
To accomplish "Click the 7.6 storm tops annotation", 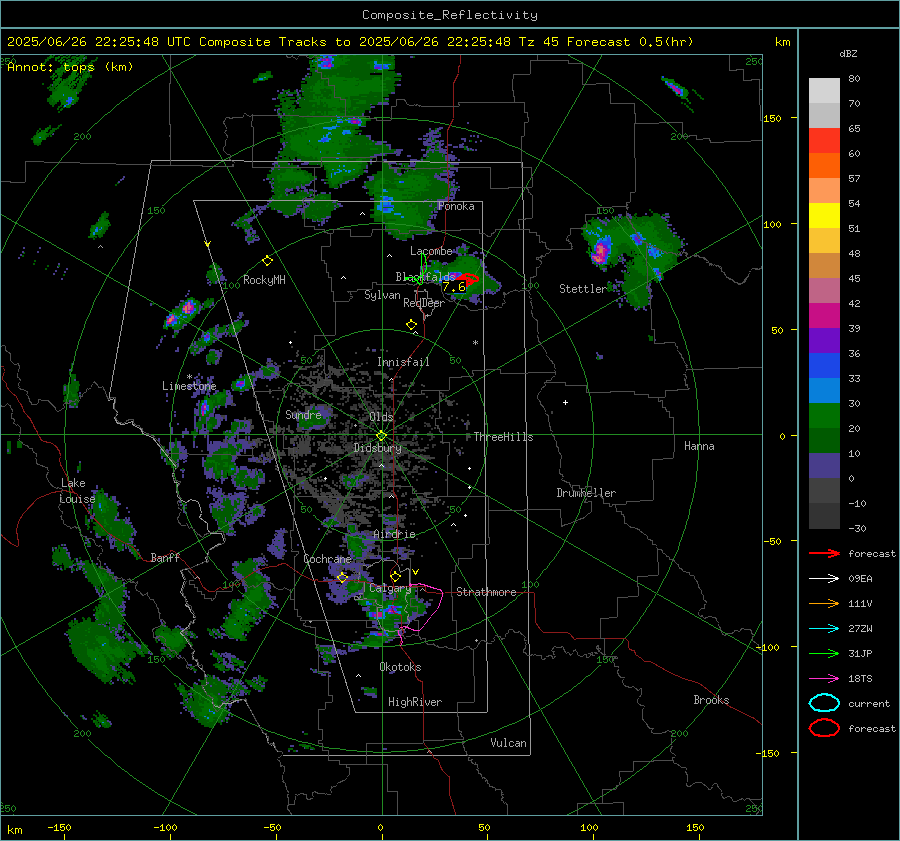I will [453, 287].
